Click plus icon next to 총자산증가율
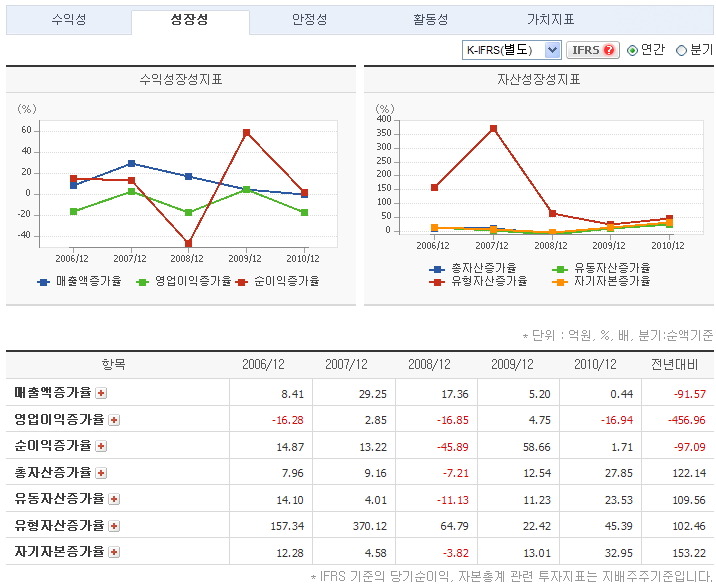 coord(101,472)
